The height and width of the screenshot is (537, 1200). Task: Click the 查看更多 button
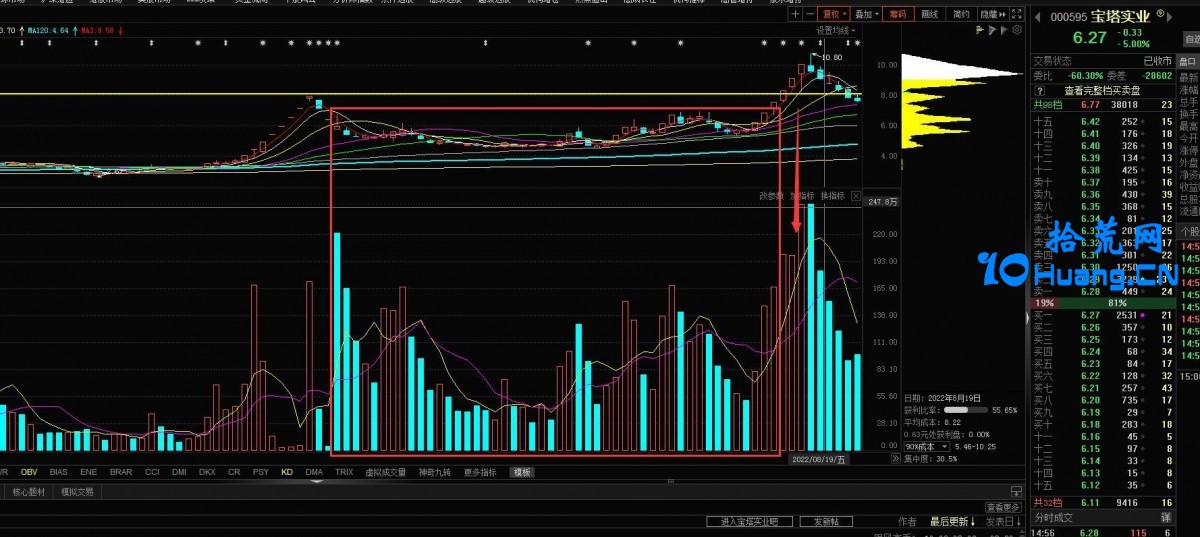pyautogui.click(x=1003, y=507)
